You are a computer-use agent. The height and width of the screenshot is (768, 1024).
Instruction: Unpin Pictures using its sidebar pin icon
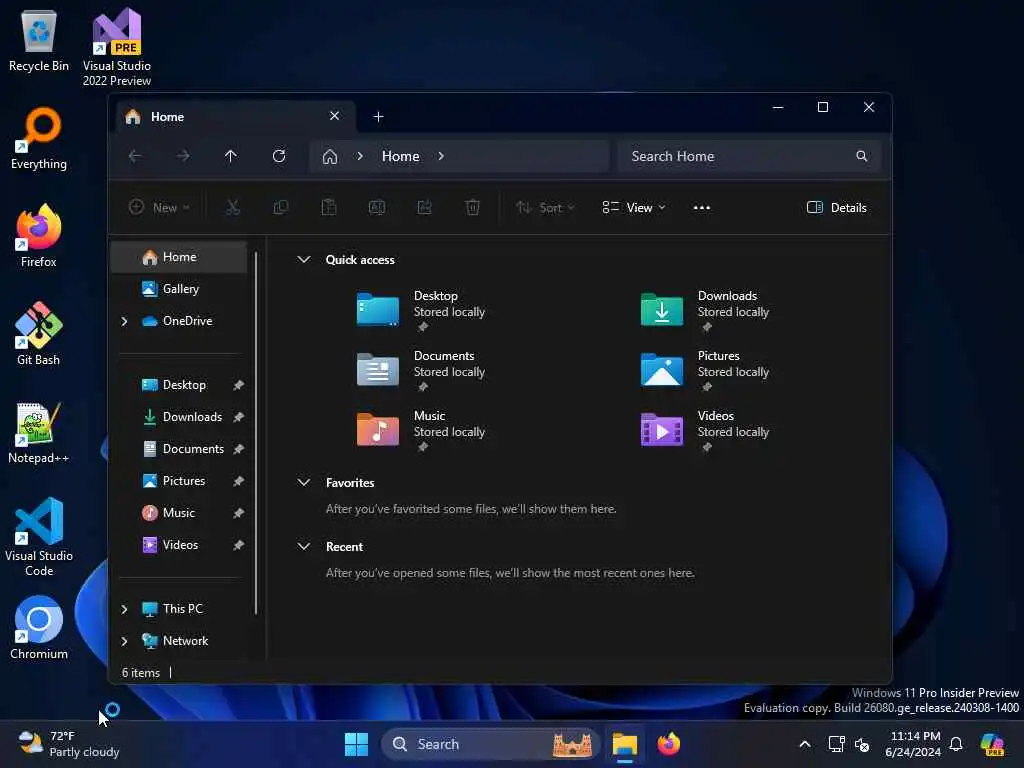239,481
